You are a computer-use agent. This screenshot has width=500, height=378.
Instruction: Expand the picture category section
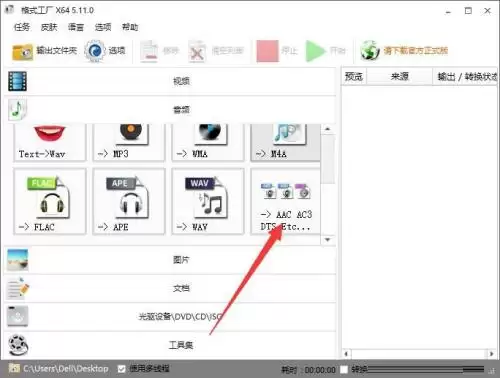click(170, 260)
